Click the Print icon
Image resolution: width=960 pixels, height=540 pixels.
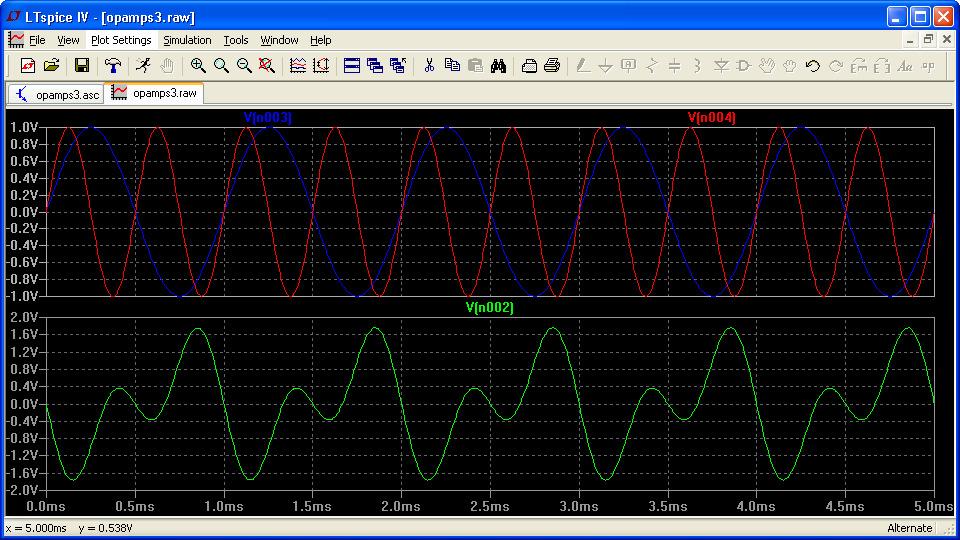552,66
